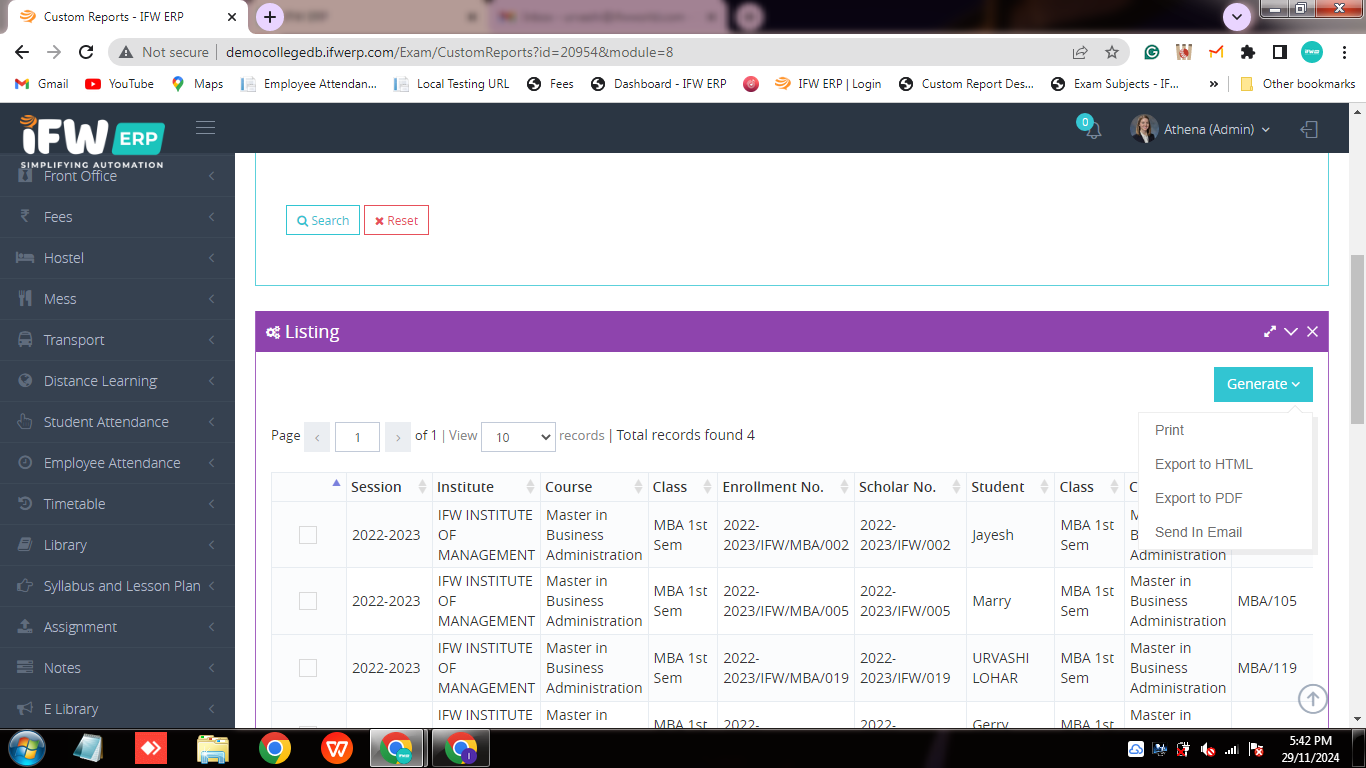Open Student Attendance sidebar item
The image size is (1366, 768).
(x=117, y=422)
